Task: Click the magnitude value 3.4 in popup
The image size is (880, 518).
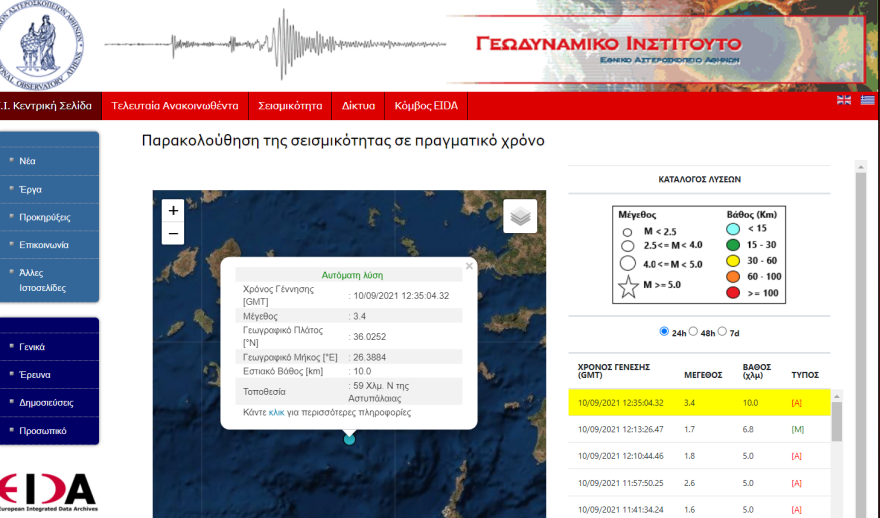Action: click(359, 317)
